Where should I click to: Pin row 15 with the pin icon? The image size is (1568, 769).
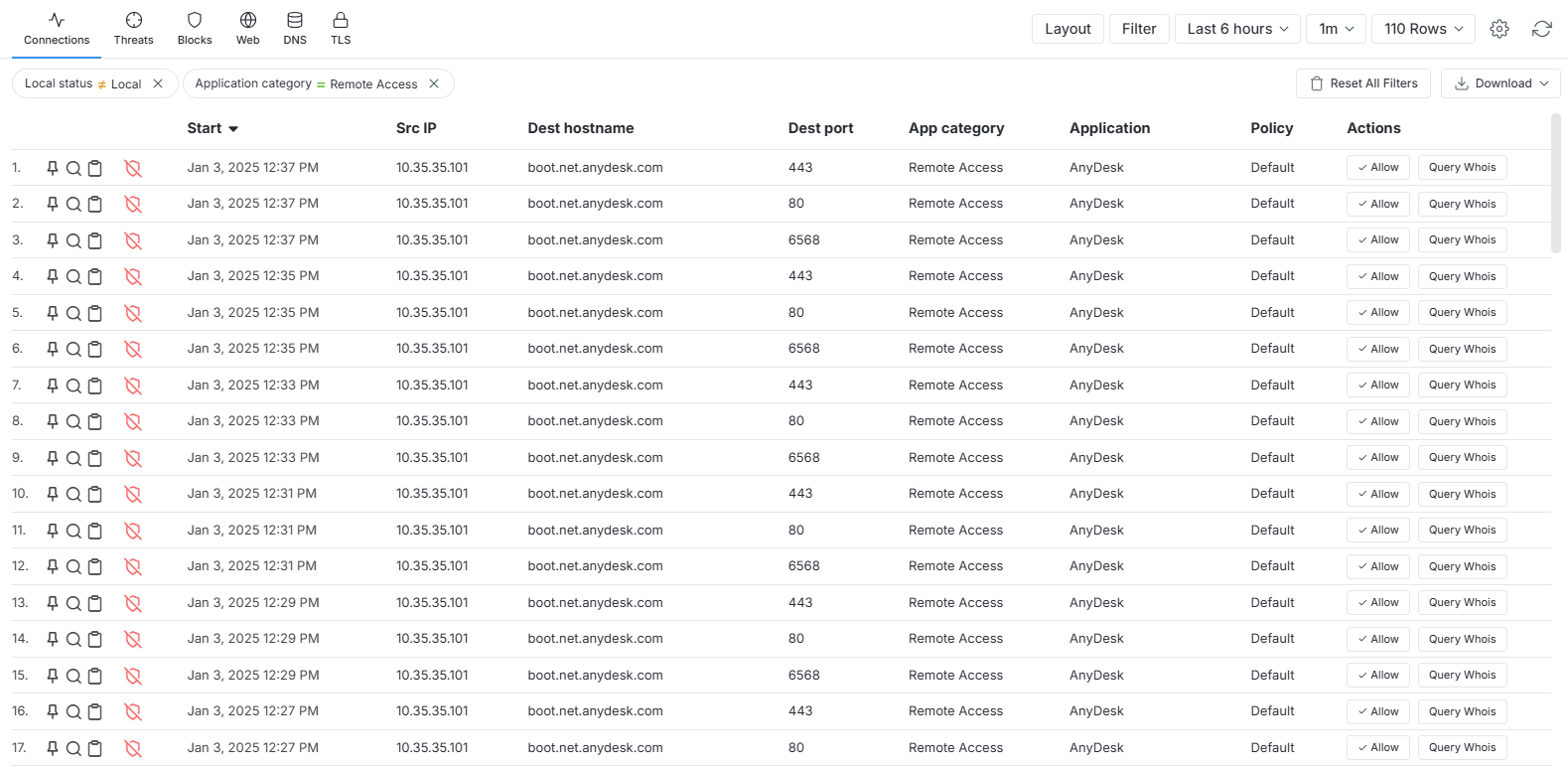pyautogui.click(x=53, y=676)
